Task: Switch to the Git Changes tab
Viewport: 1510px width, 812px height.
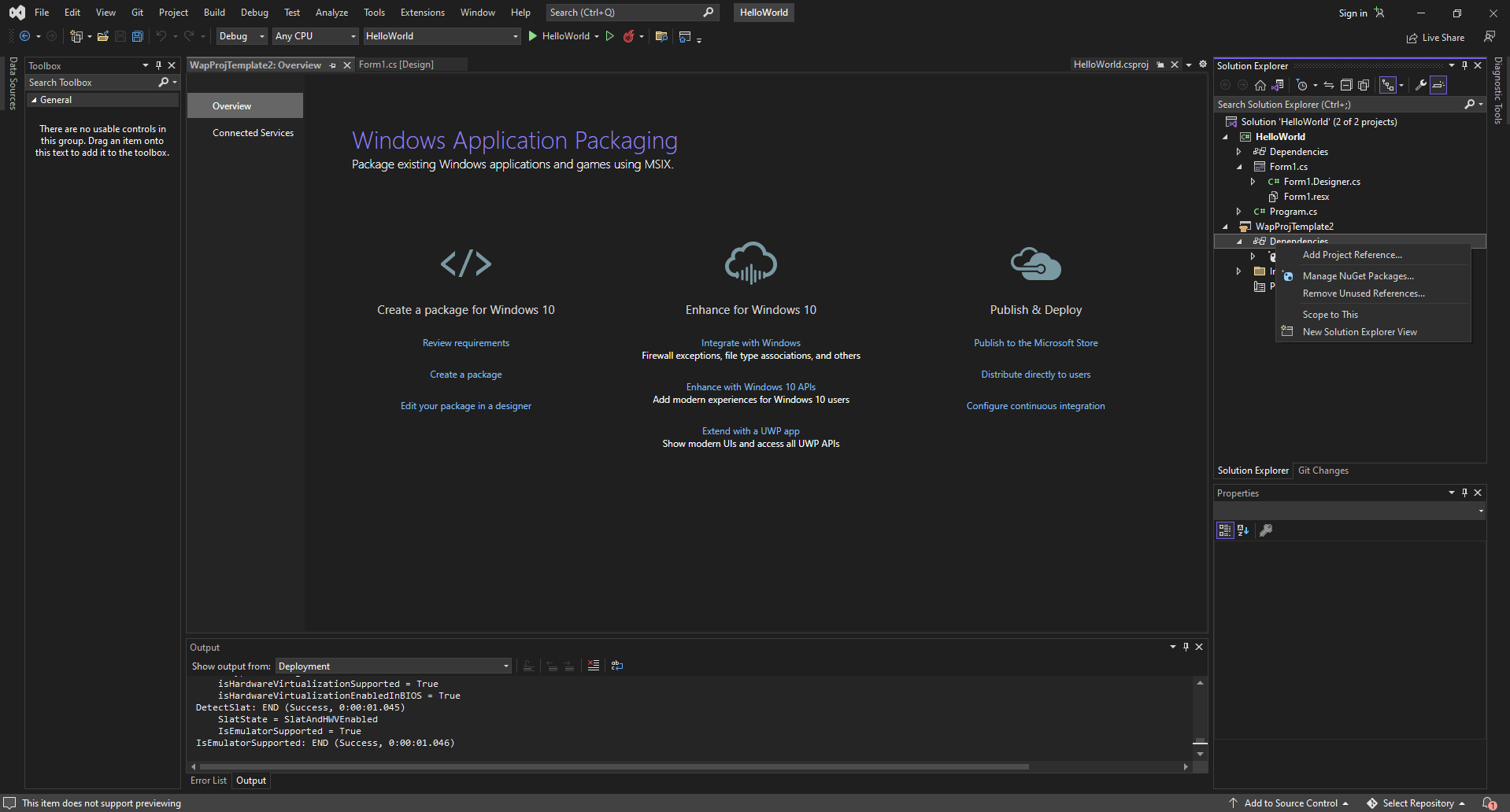Action: click(1323, 471)
